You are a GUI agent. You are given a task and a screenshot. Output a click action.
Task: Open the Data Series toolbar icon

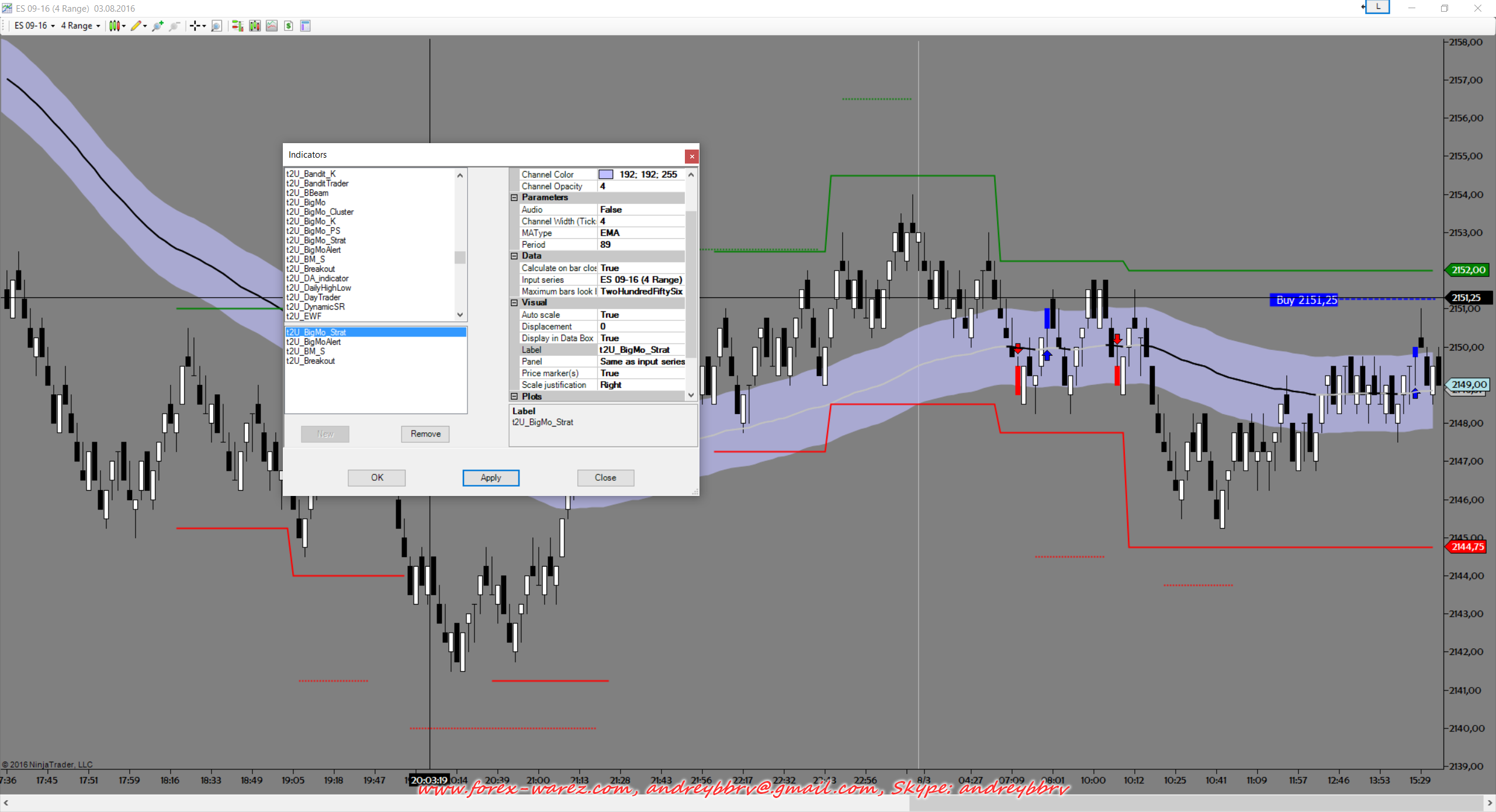[255, 26]
